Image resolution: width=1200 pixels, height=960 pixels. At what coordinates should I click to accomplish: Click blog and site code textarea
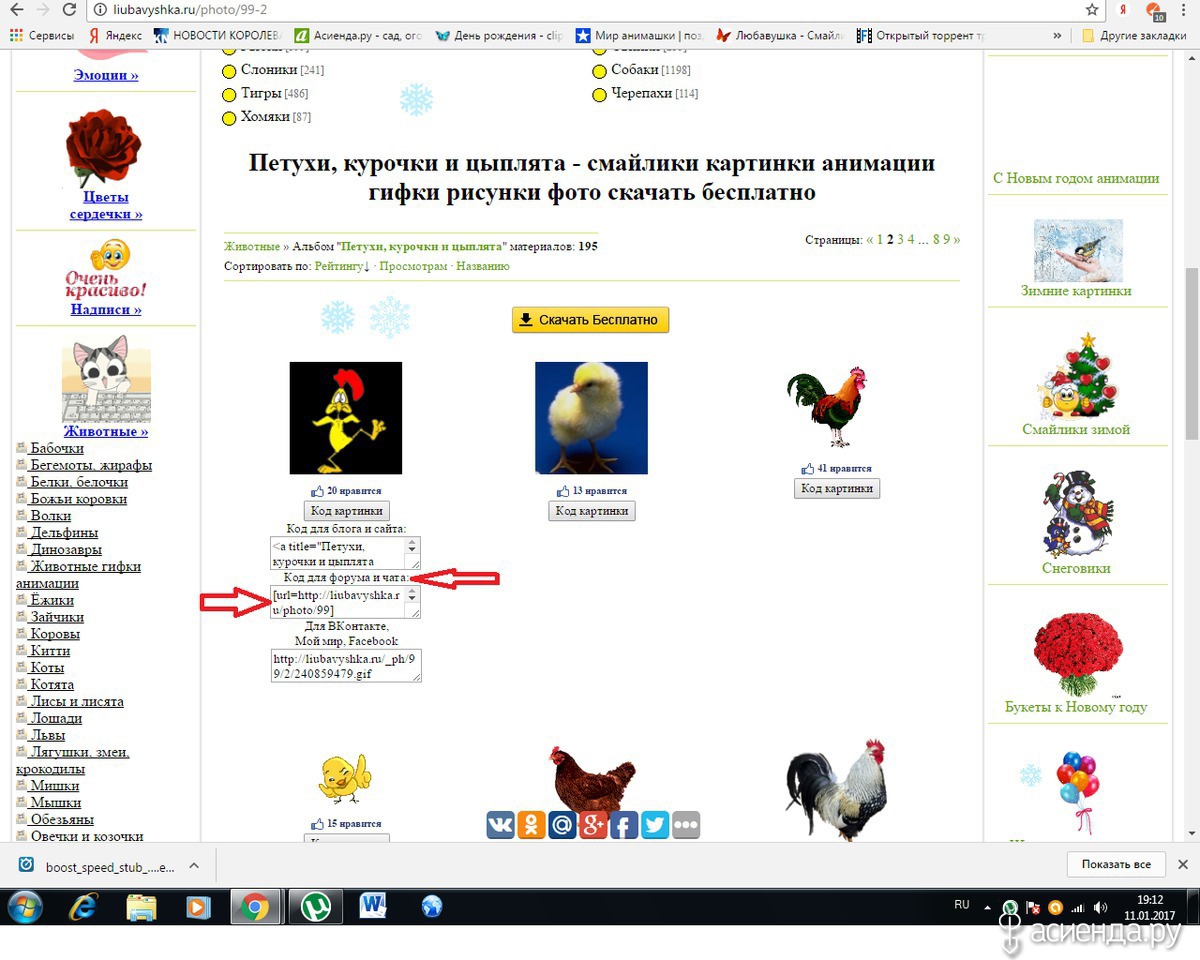tap(345, 553)
